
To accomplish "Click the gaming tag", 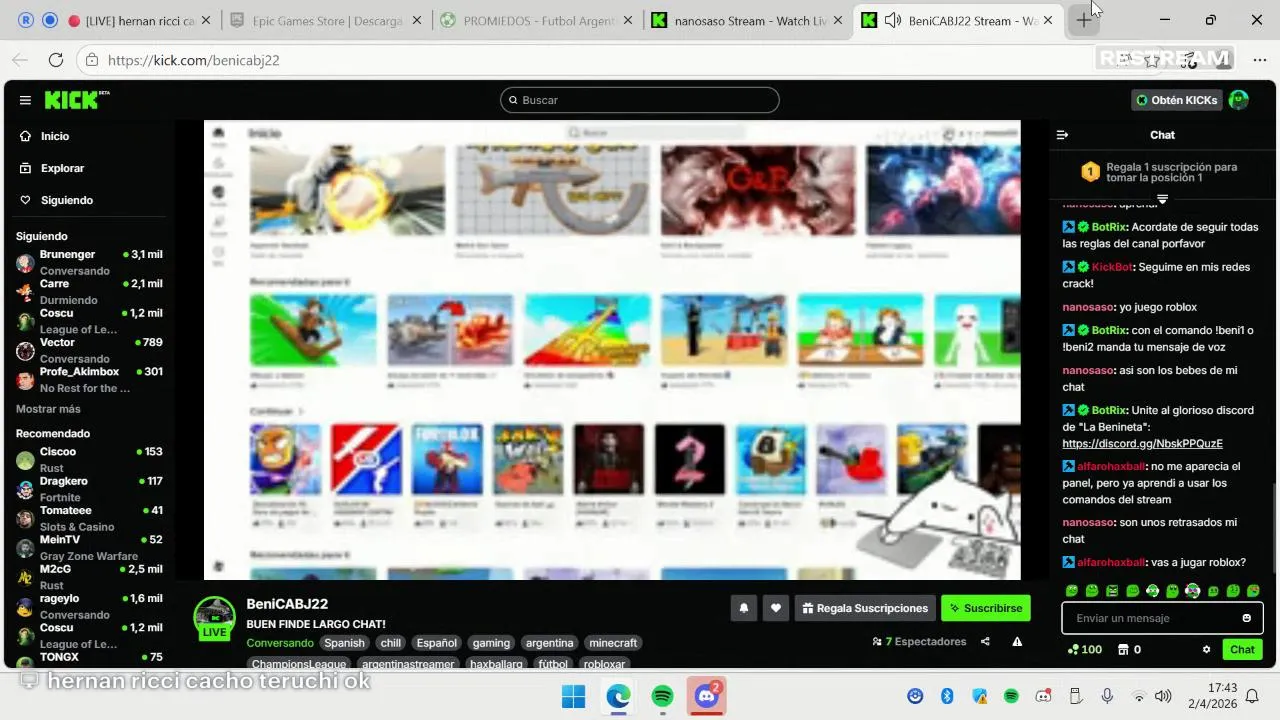I will [x=491, y=643].
